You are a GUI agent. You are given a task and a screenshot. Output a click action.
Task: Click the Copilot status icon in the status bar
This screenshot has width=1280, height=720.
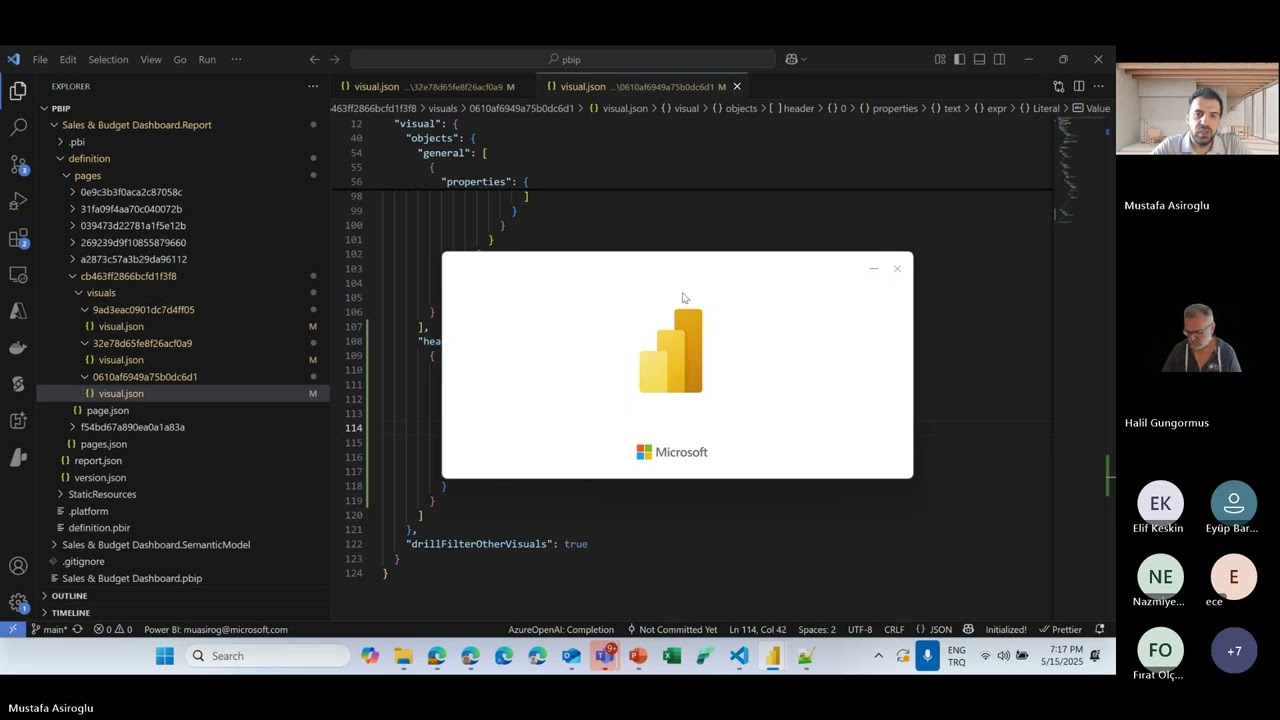pos(968,630)
